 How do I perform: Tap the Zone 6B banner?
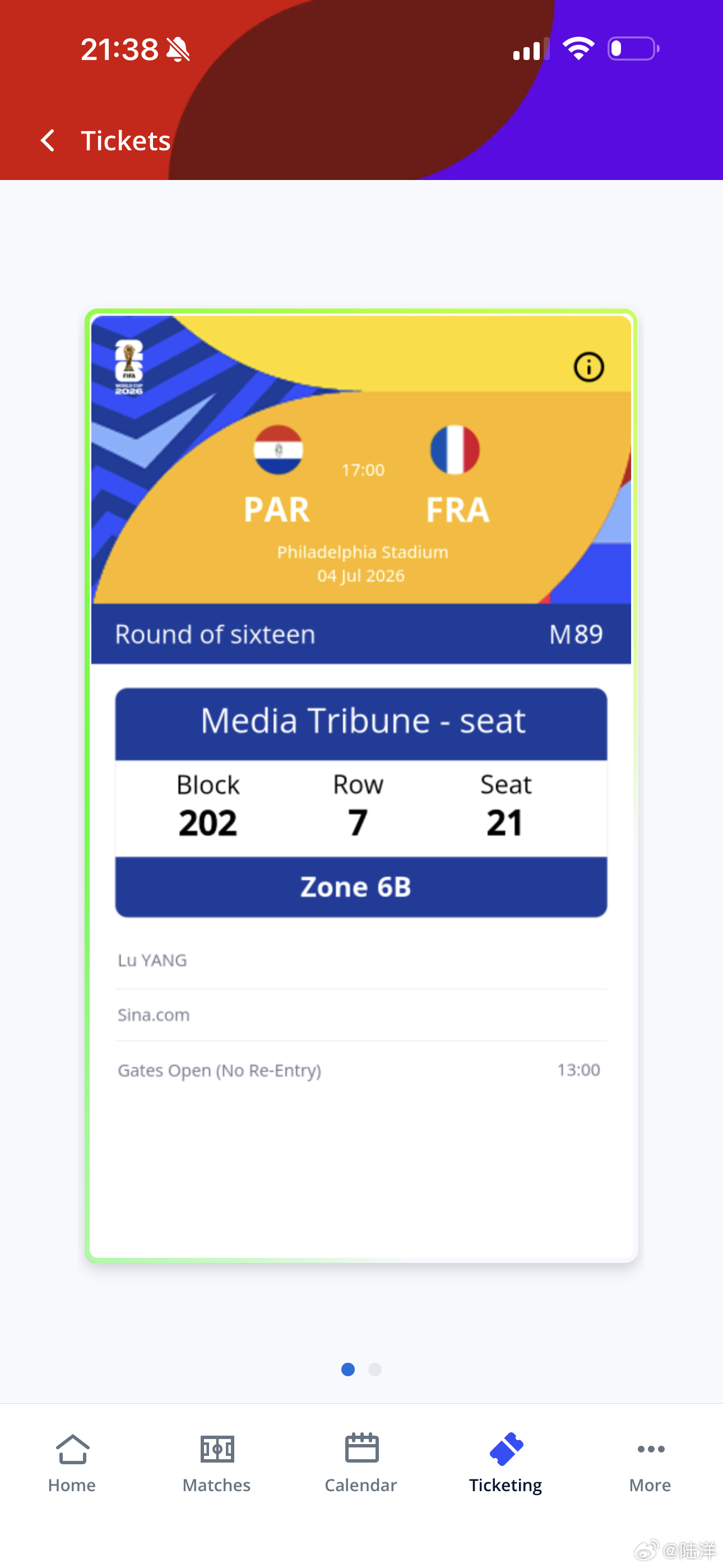click(361, 887)
